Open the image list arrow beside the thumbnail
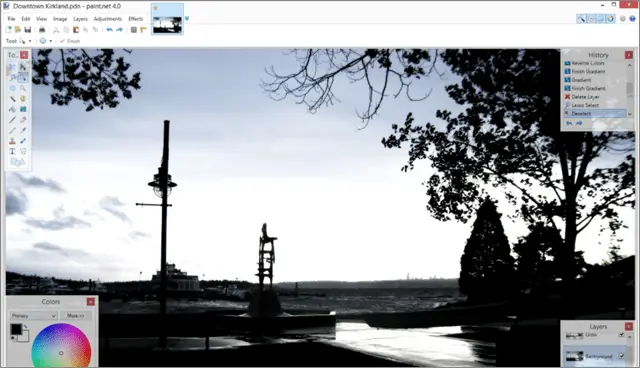This screenshot has height=368, width=640. (x=187, y=18)
